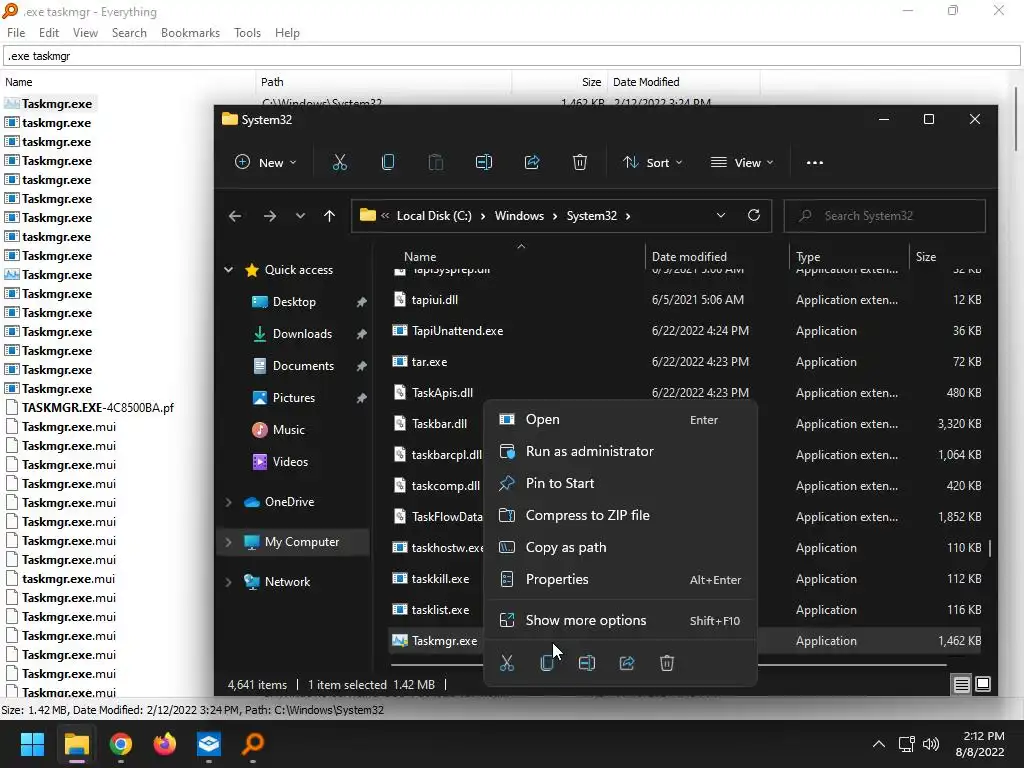Expand OneDrive tree node
Viewport: 1024px width, 768px height.
229,502
